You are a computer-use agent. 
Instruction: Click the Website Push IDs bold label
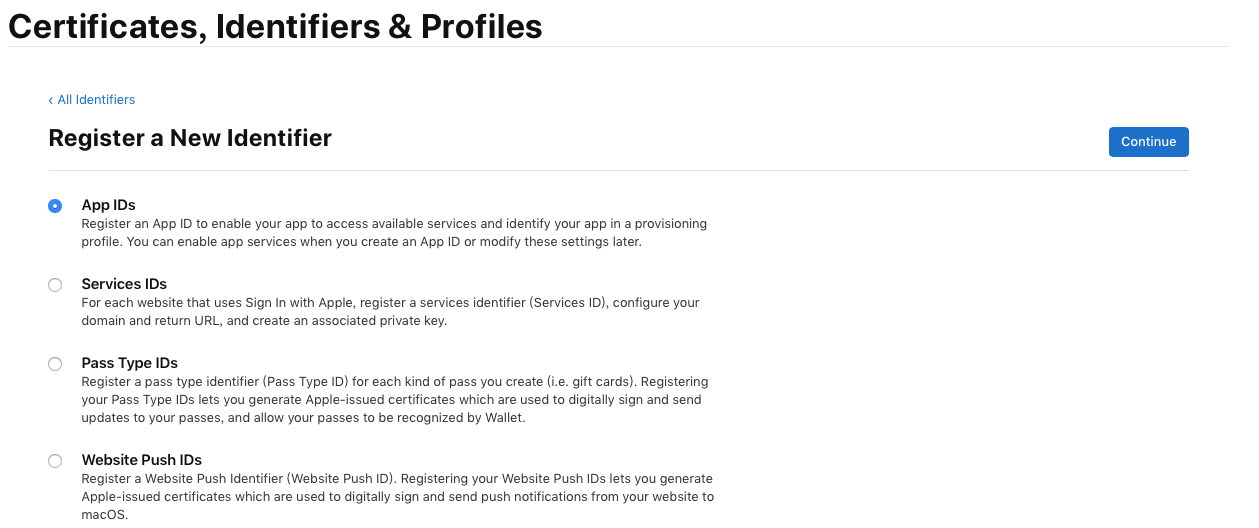[142, 460]
